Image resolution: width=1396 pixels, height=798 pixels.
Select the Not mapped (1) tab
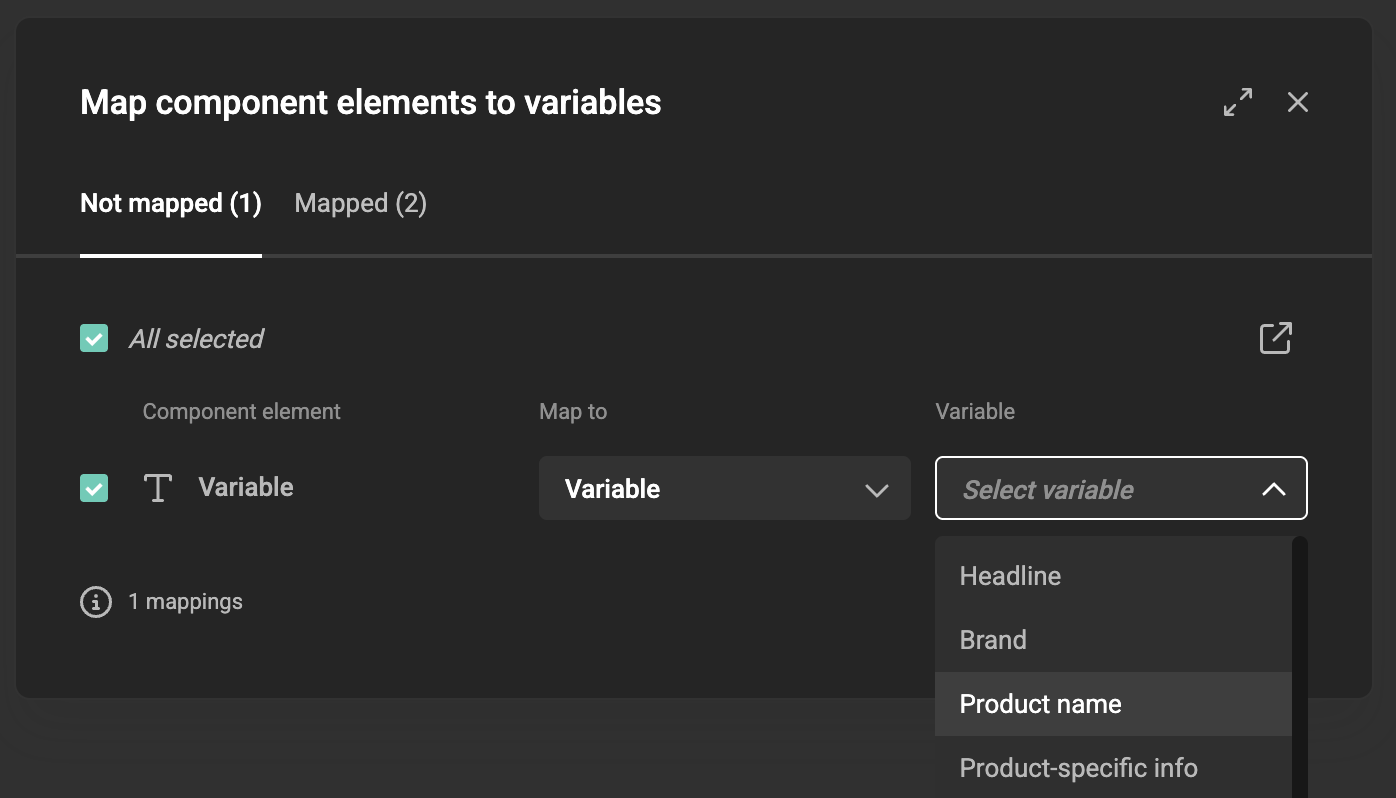(170, 203)
